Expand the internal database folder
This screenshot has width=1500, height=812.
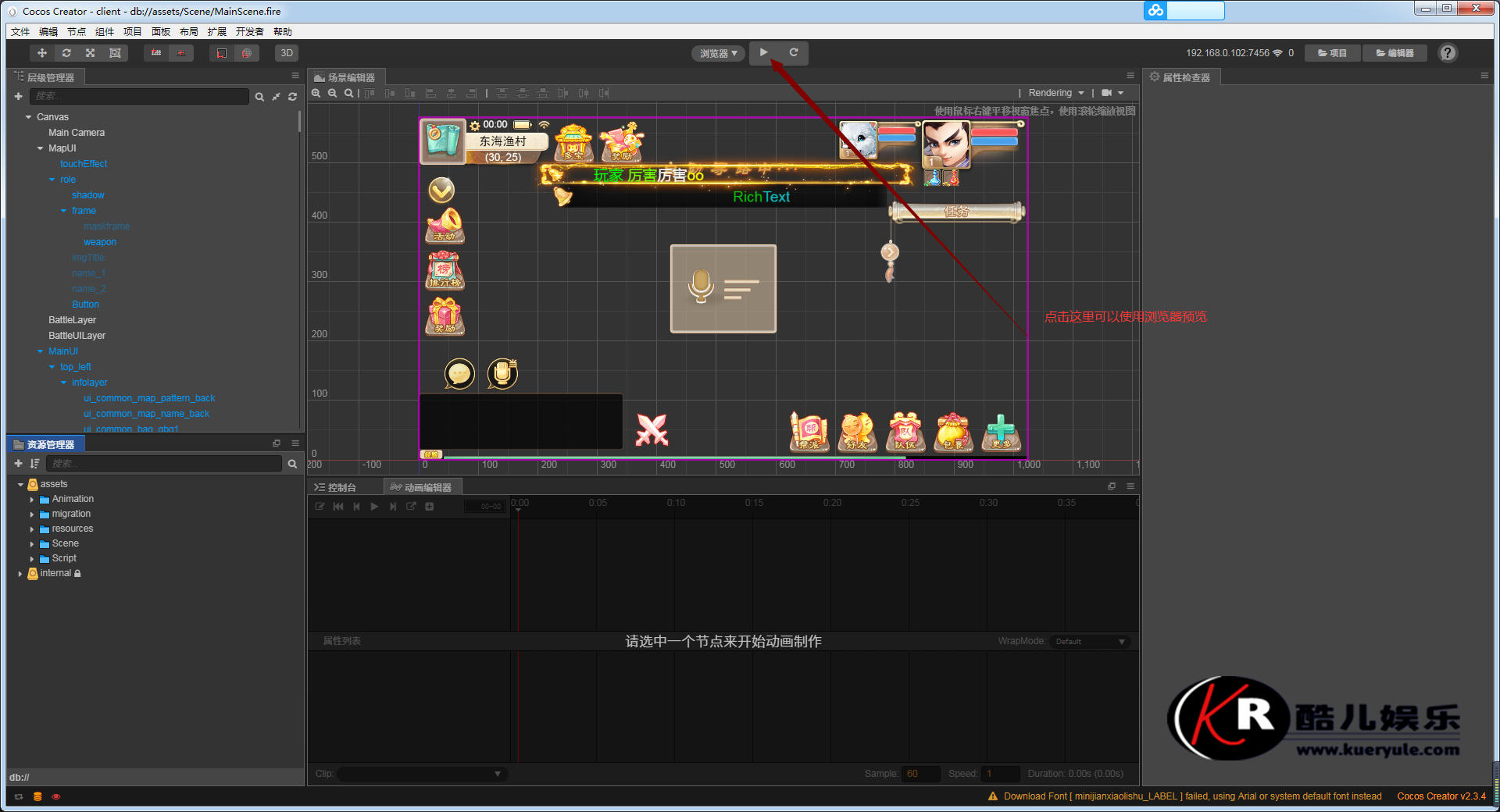(20, 574)
